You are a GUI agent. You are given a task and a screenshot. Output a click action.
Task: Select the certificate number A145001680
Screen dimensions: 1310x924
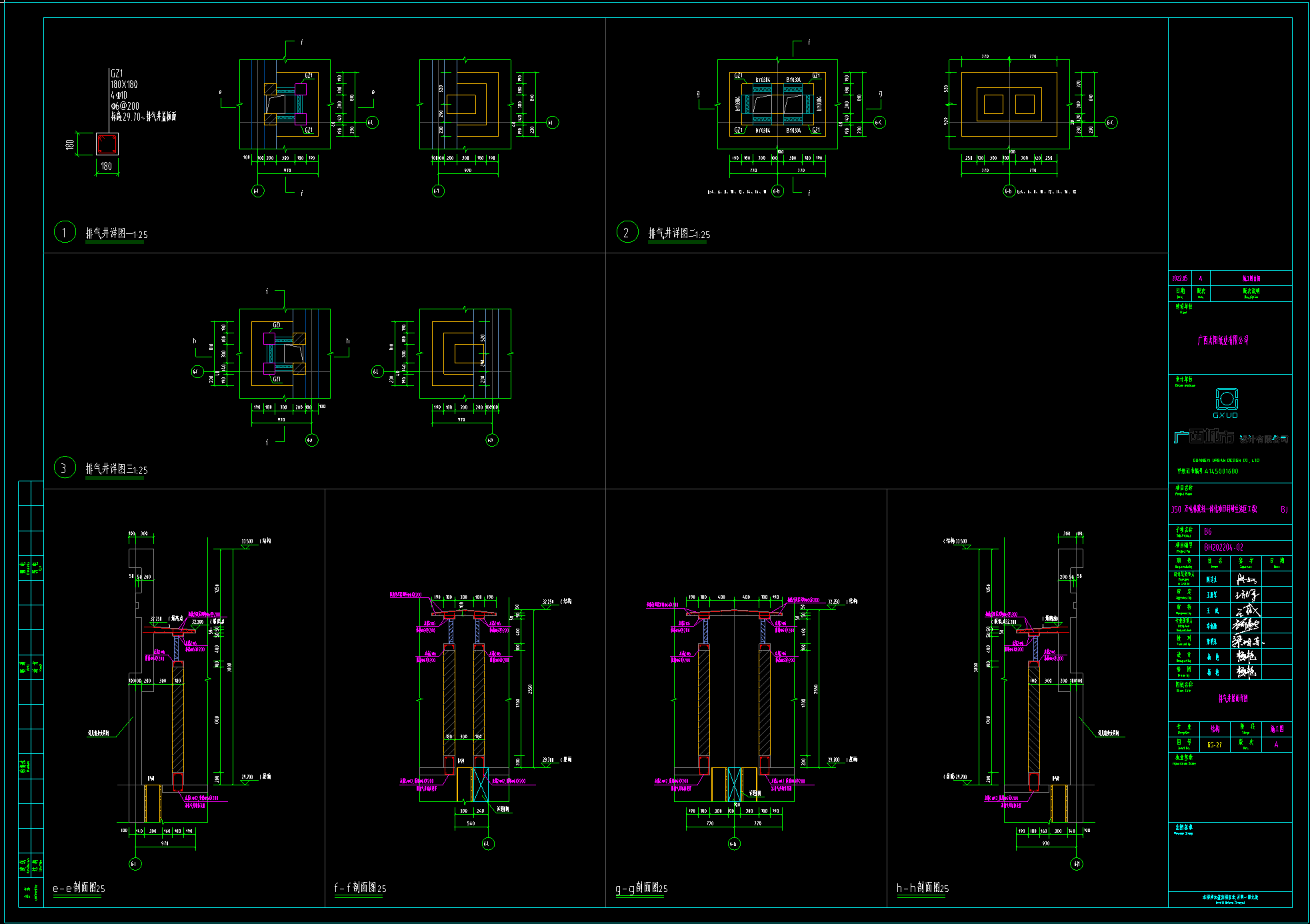tap(1221, 471)
